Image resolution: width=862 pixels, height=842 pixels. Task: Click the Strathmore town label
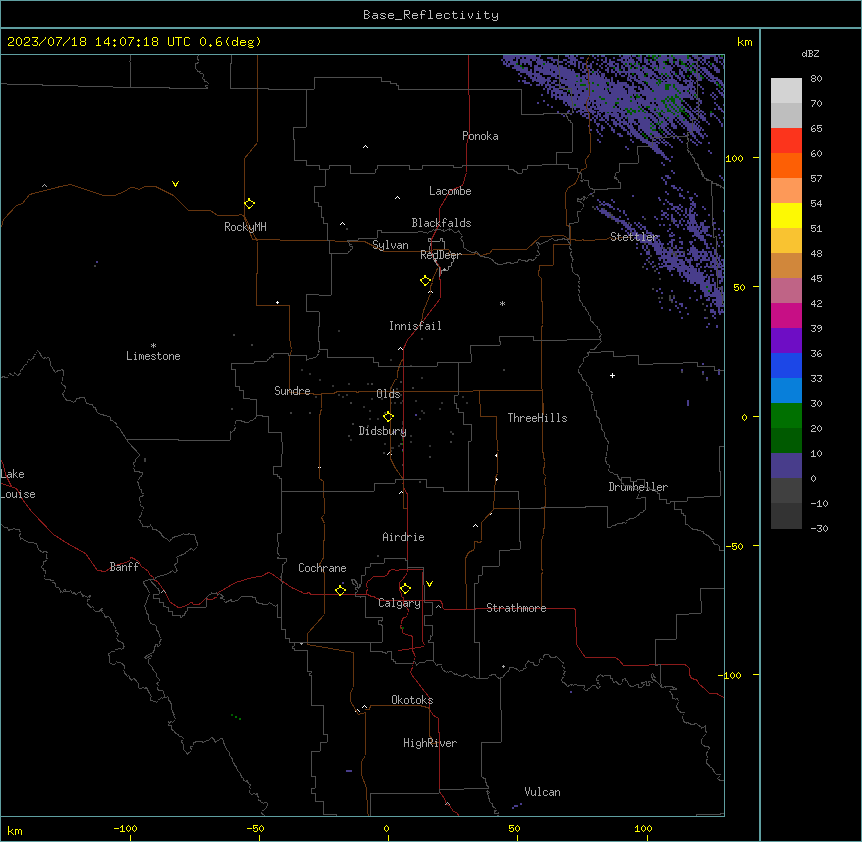point(516,608)
